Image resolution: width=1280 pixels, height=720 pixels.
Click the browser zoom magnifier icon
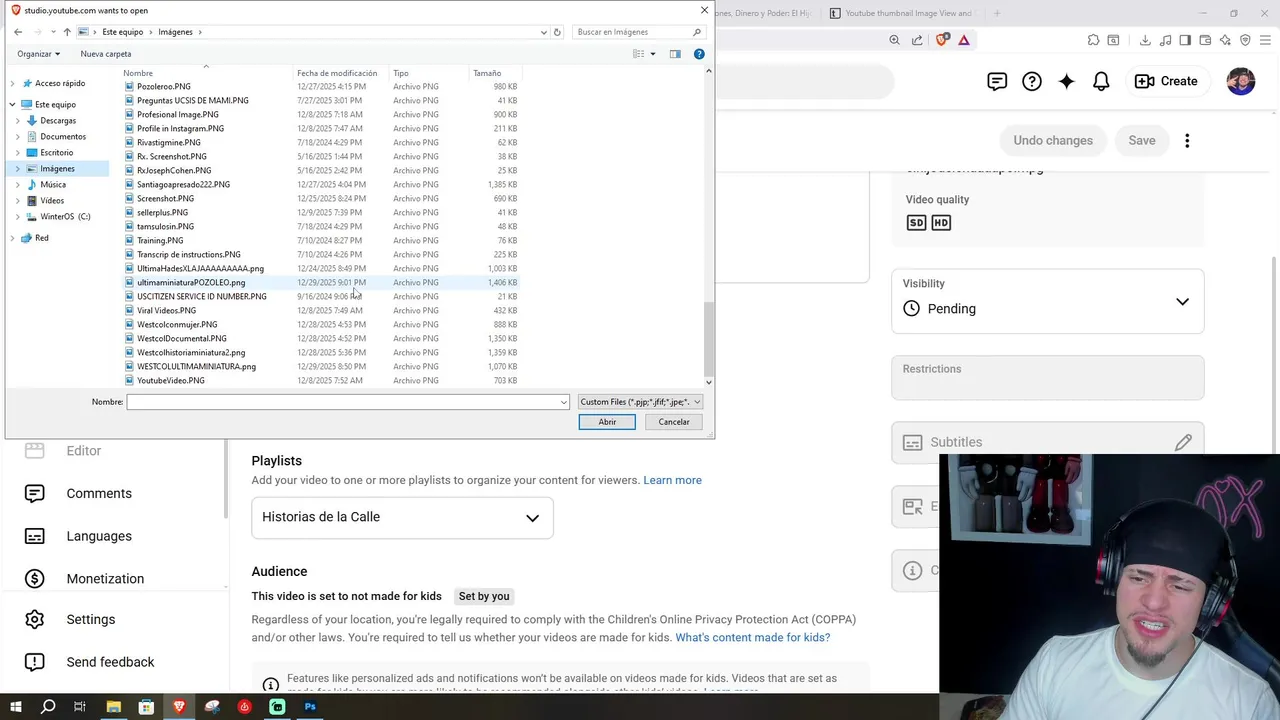[895, 40]
